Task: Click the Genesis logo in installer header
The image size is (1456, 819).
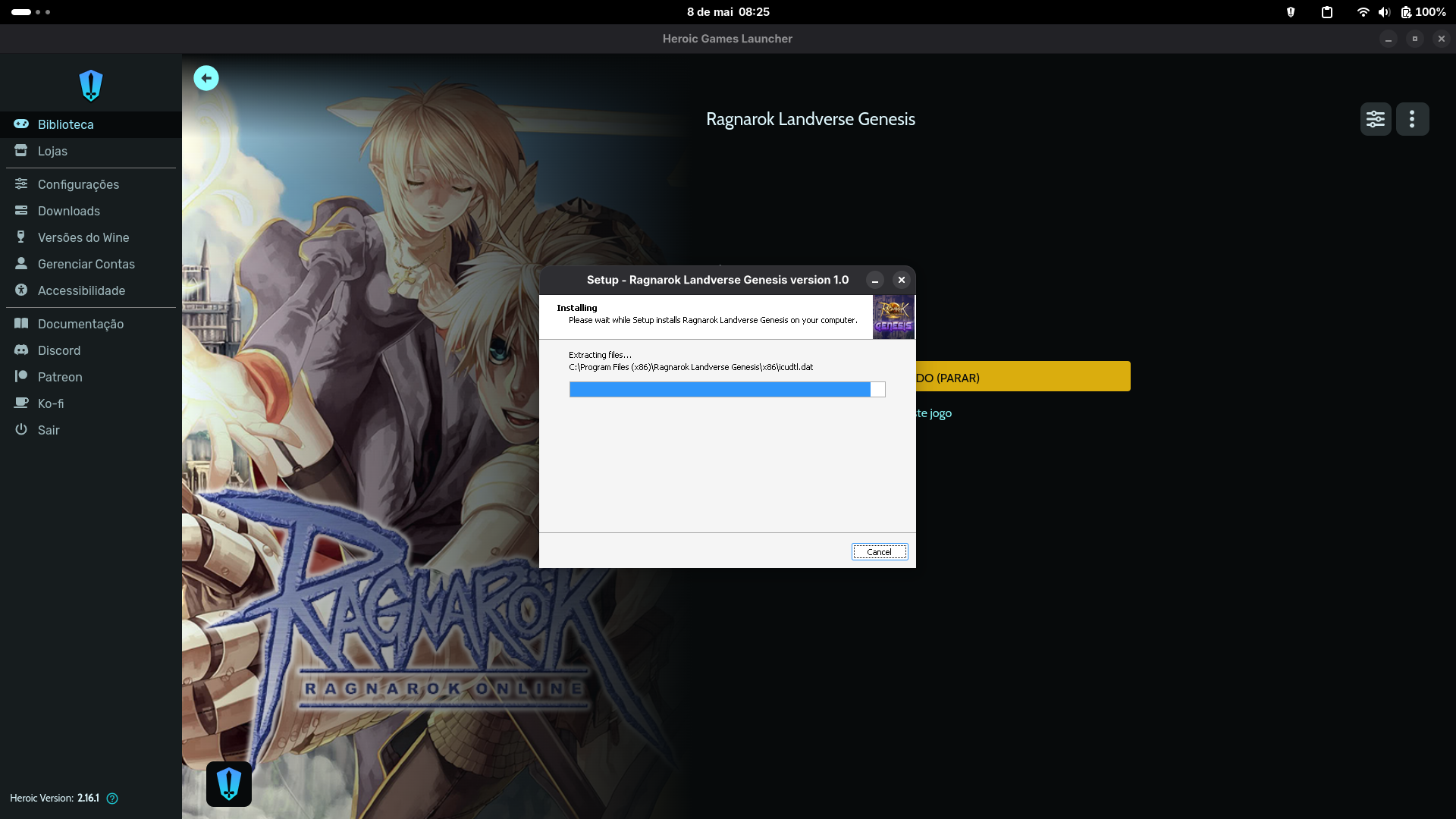Action: point(893,317)
